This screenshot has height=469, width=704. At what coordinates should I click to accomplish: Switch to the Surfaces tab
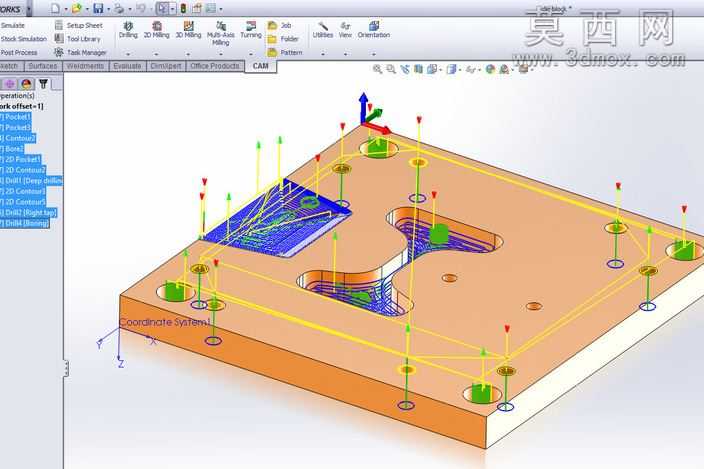click(x=43, y=66)
